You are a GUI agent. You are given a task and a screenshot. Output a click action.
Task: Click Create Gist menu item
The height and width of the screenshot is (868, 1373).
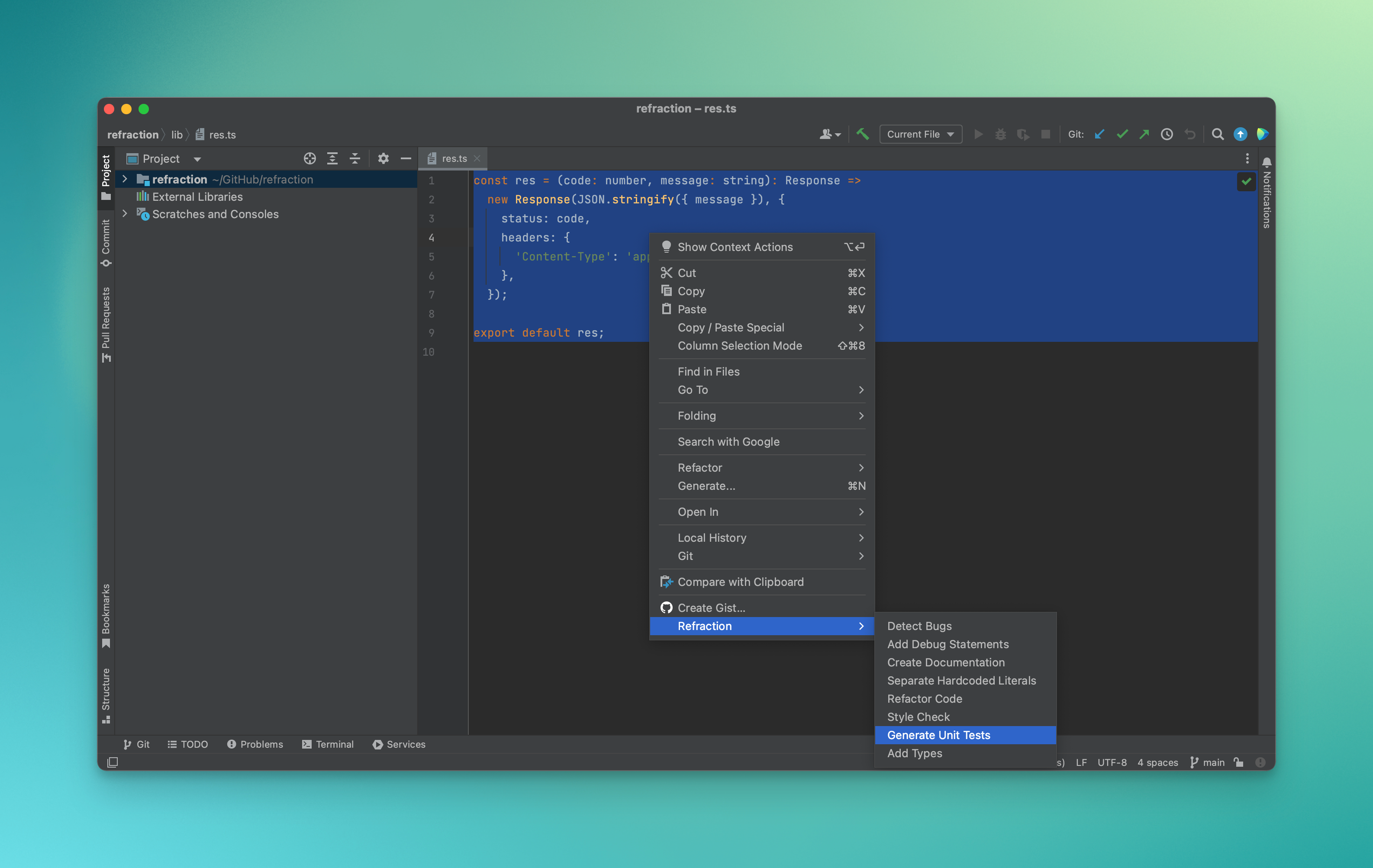point(762,608)
